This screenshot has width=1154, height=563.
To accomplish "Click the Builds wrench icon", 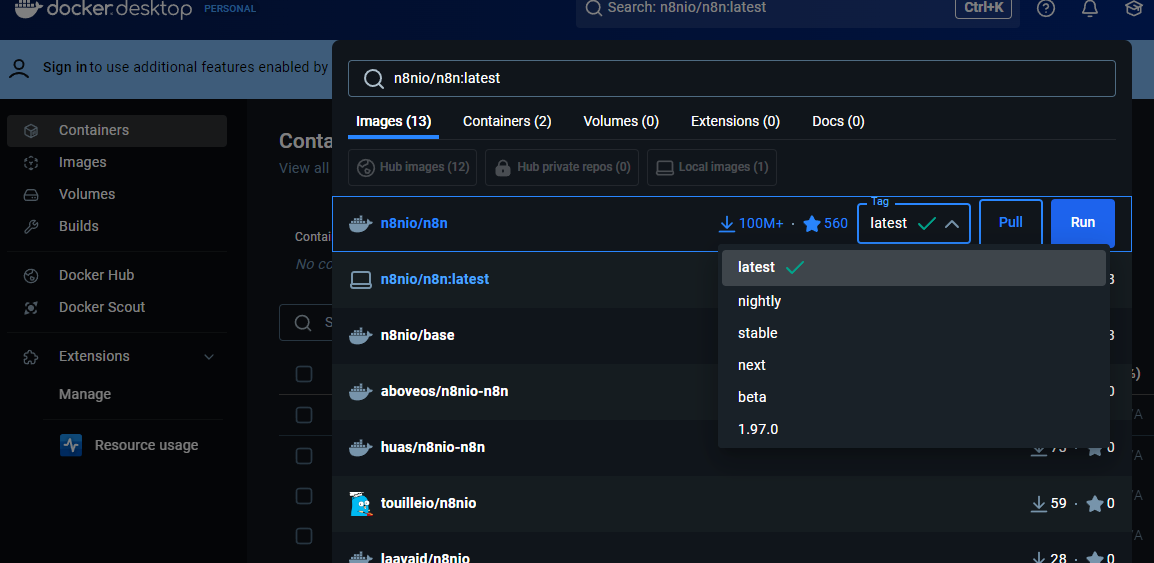I will (x=31, y=227).
